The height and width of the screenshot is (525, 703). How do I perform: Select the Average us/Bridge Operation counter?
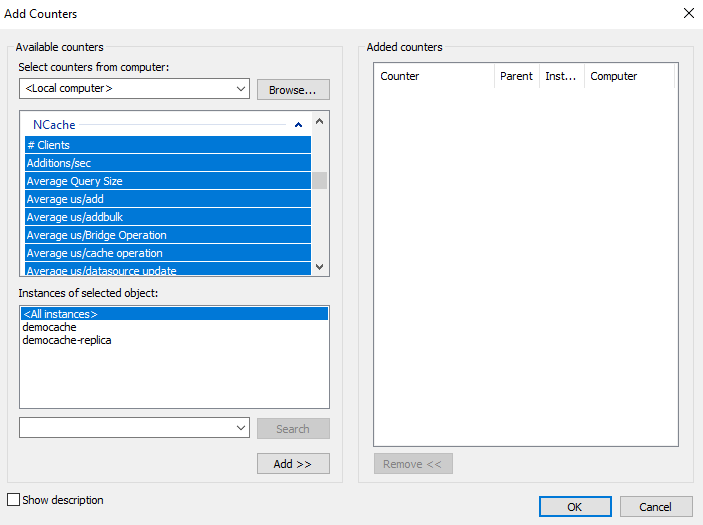point(168,234)
